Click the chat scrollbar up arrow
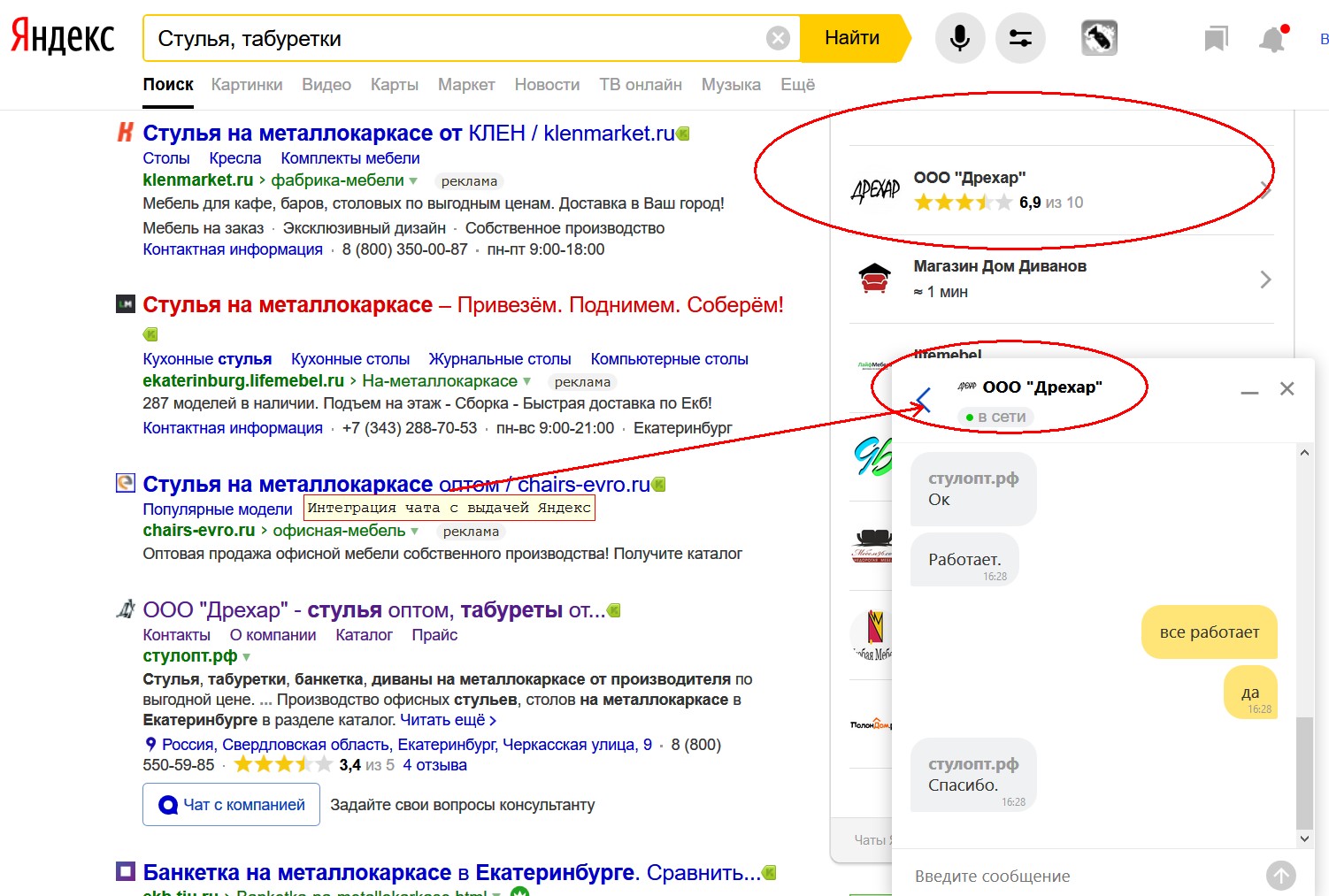Image resolution: width=1329 pixels, height=896 pixels. [1304, 453]
